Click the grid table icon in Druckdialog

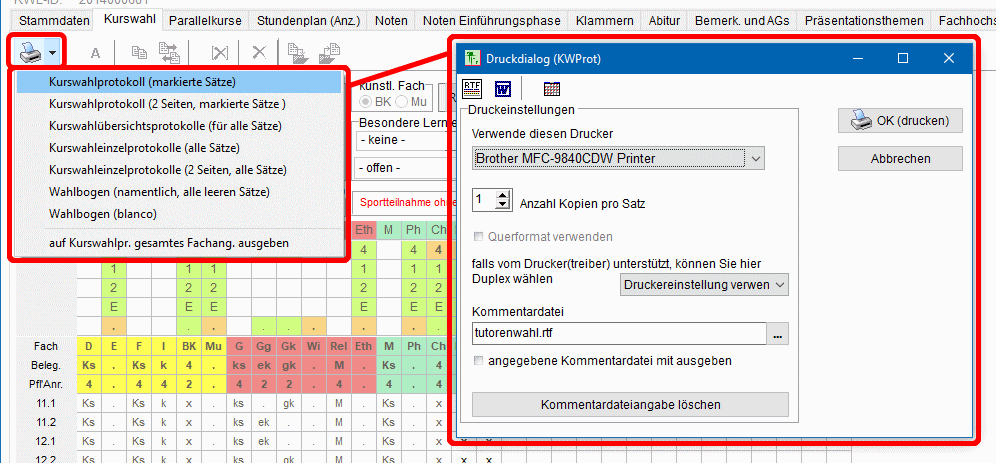click(x=552, y=88)
